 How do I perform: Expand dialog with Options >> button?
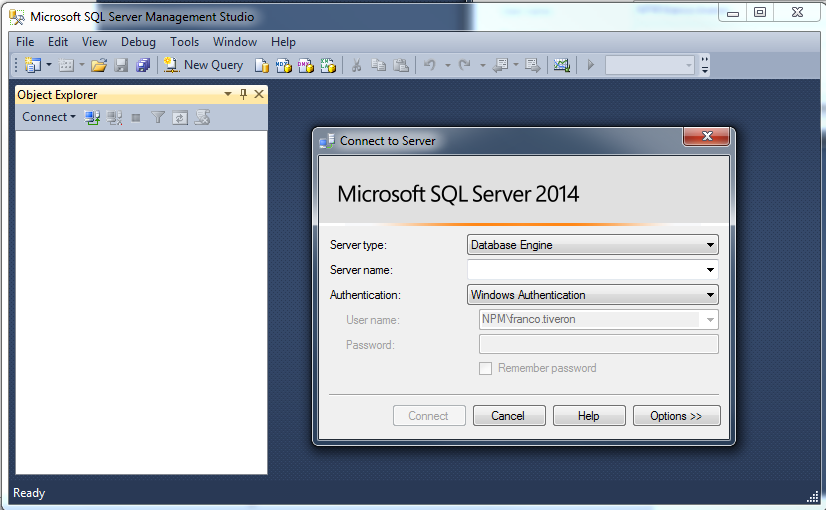pos(676,416)
